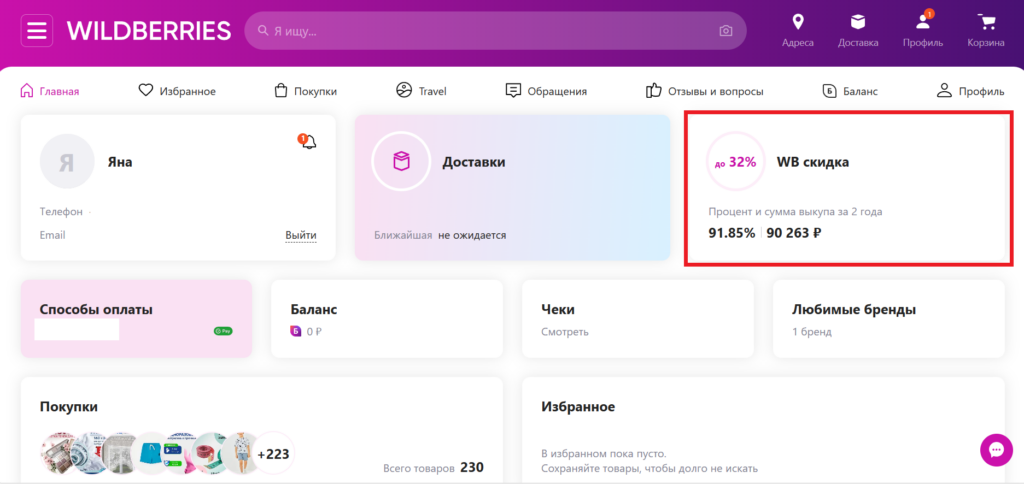Open the chat support bubble button
This screenshot has height=484, width=1024.
pyautogui.click(x=997, y=450)
